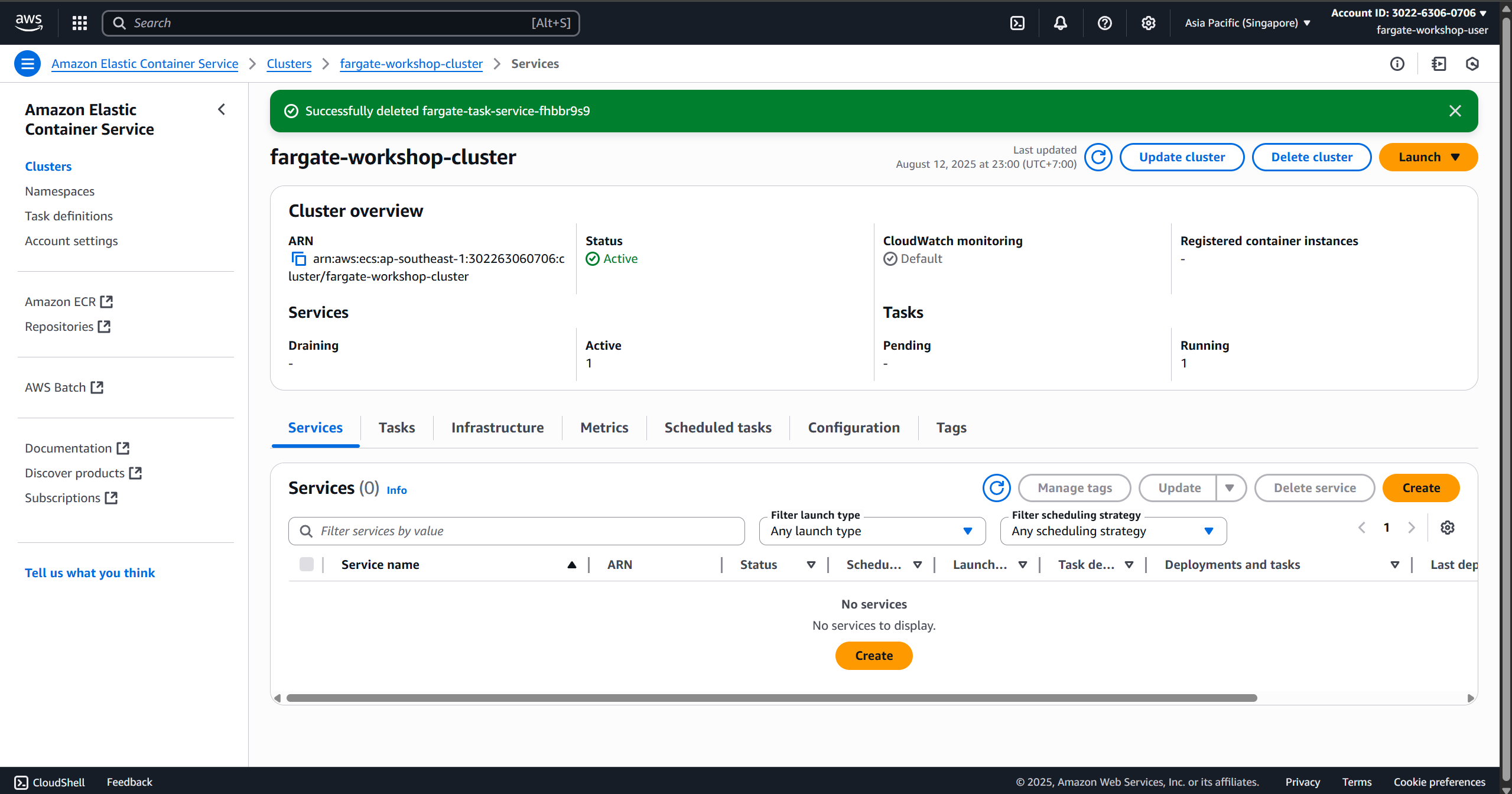Click the services table horizontal scrollbar

[771, 698]
